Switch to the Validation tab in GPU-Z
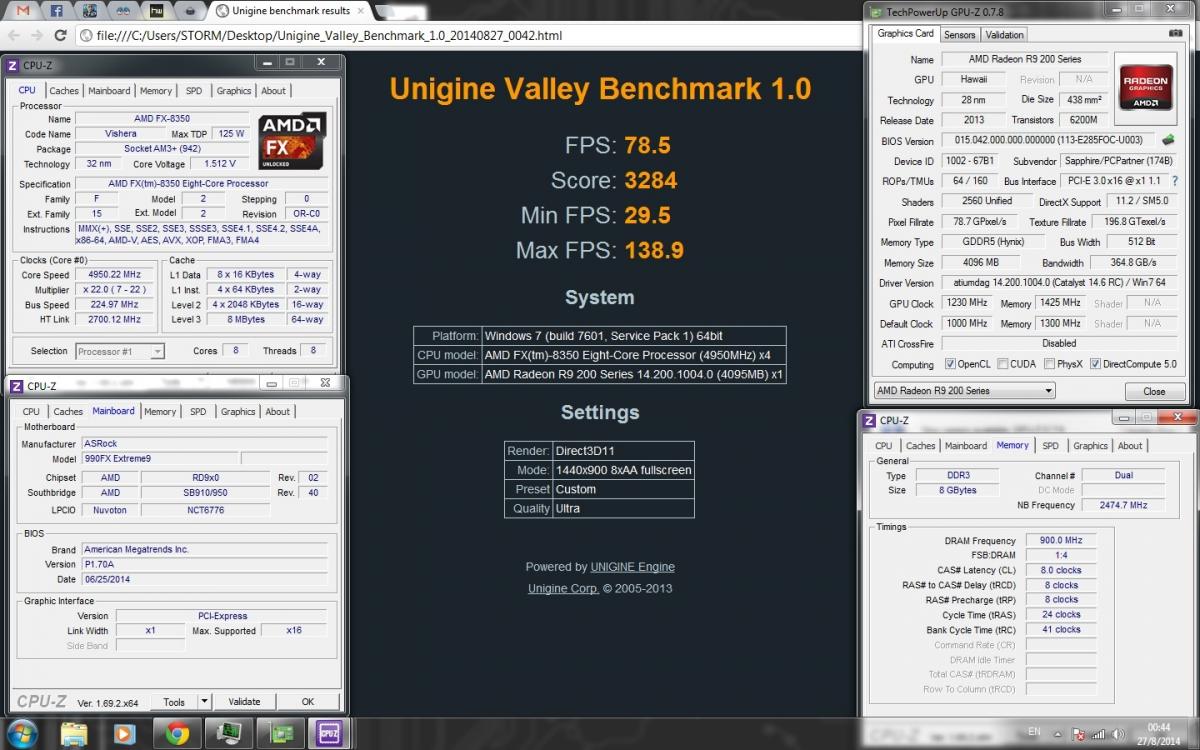Image resolution: width=1200 pixels, height=750 pixels. [1004, 34]
